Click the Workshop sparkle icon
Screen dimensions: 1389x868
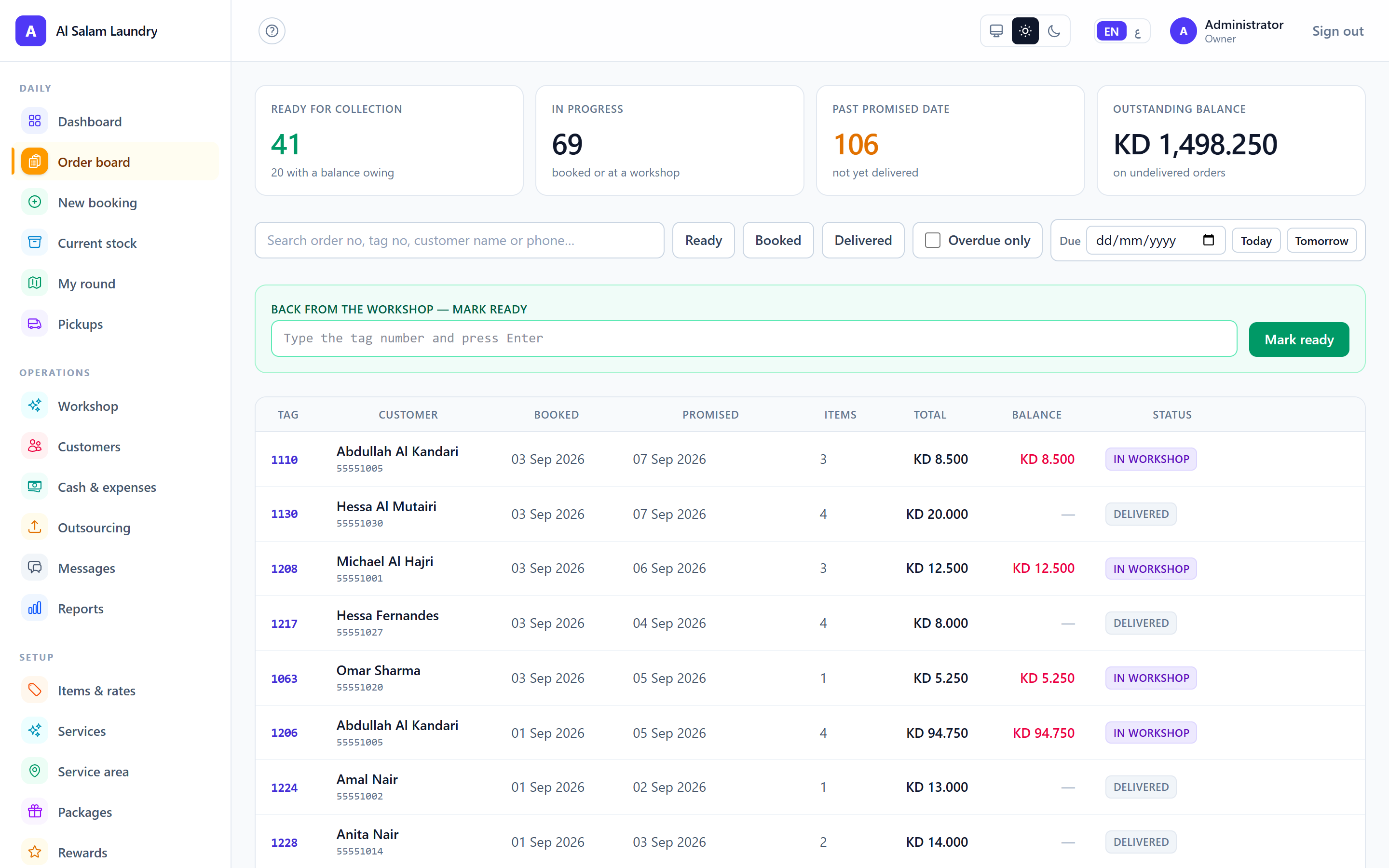pos(34,406)
